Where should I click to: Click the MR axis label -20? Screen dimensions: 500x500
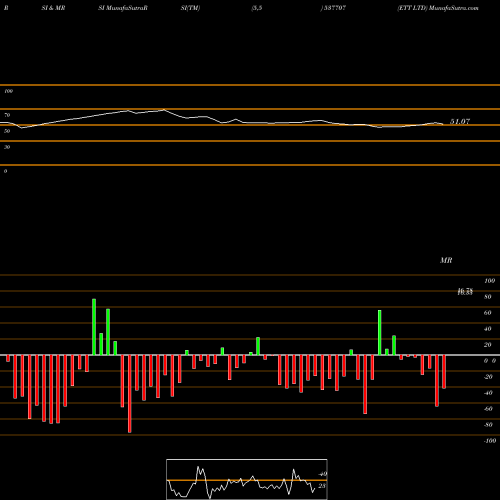point(488,377)
